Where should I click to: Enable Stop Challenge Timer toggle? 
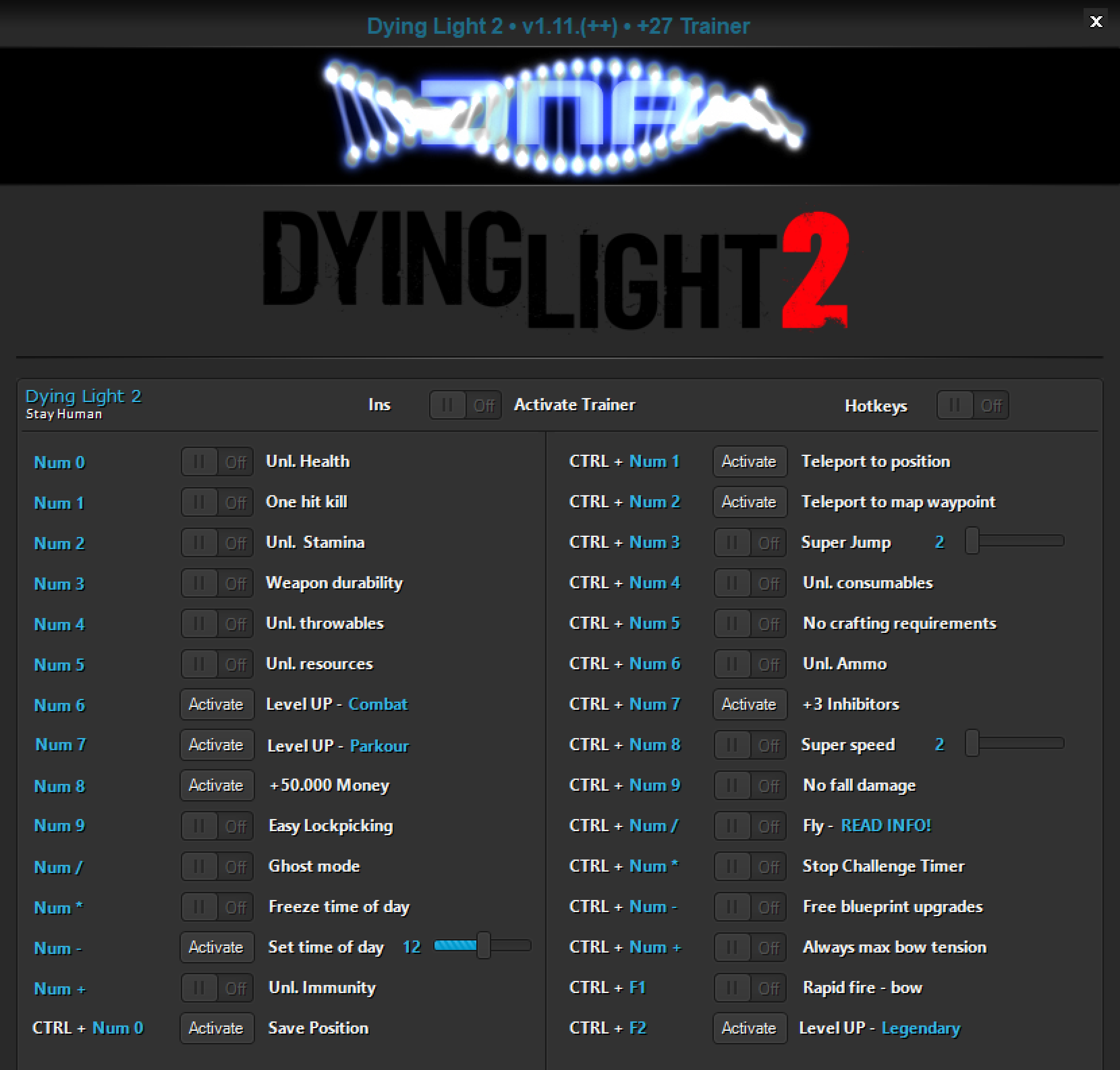pos(750,866)
